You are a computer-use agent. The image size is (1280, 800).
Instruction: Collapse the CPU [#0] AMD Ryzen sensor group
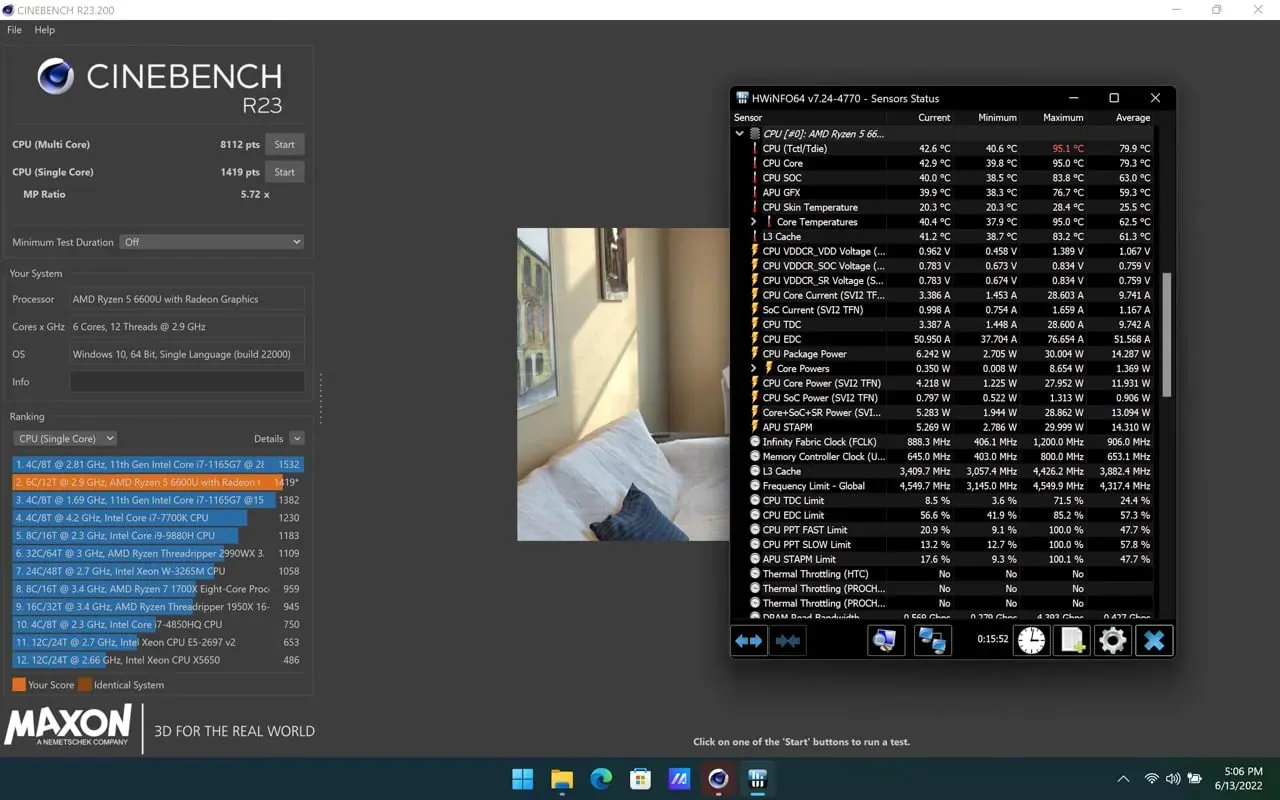740,133
